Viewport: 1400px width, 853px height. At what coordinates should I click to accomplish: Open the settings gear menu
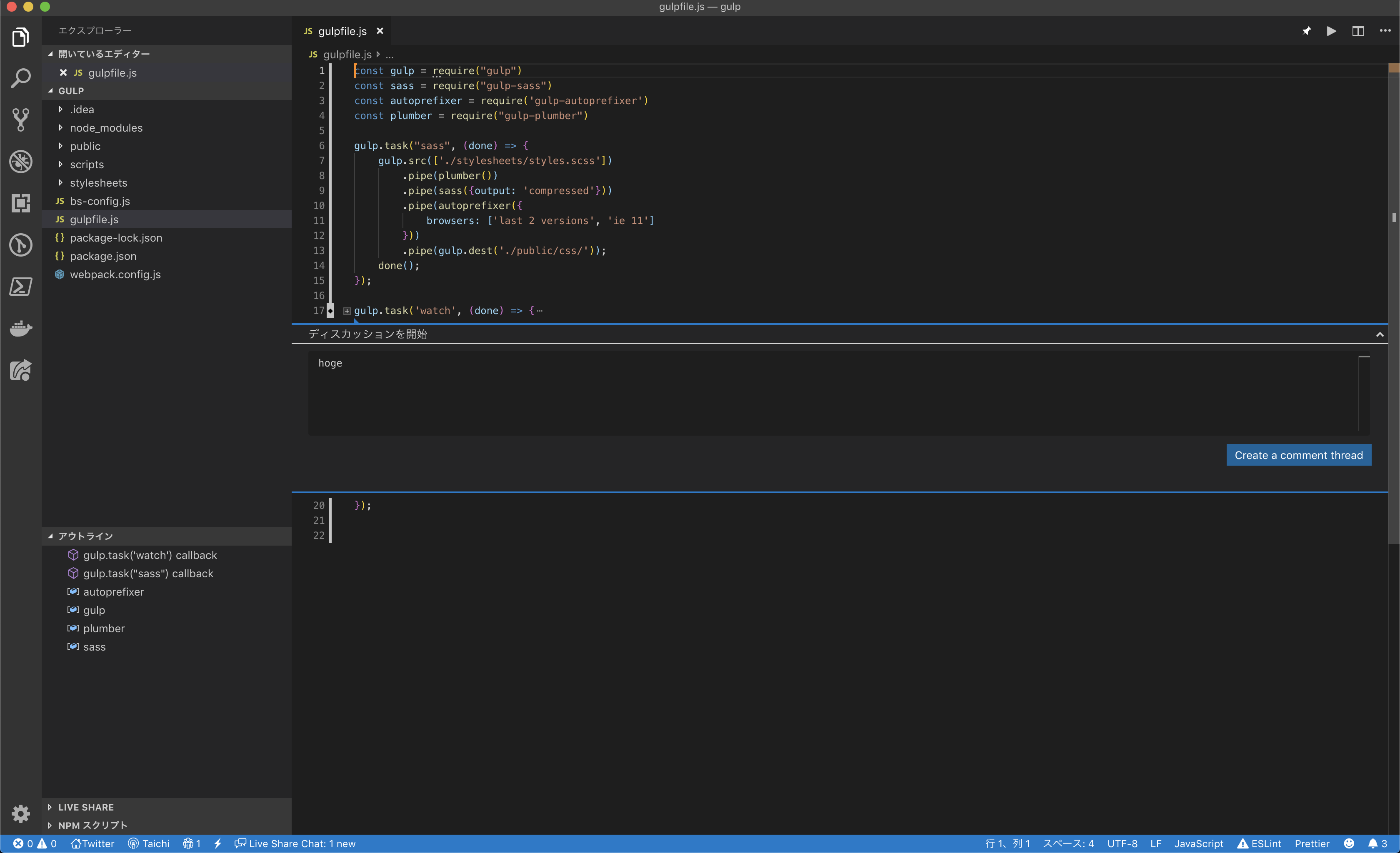[x=20, y=813]
